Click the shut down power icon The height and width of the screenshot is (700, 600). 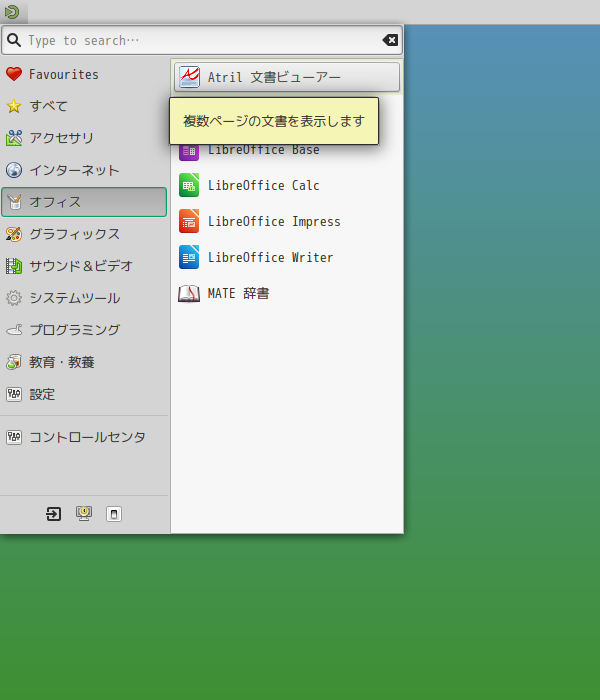[114, 514]
